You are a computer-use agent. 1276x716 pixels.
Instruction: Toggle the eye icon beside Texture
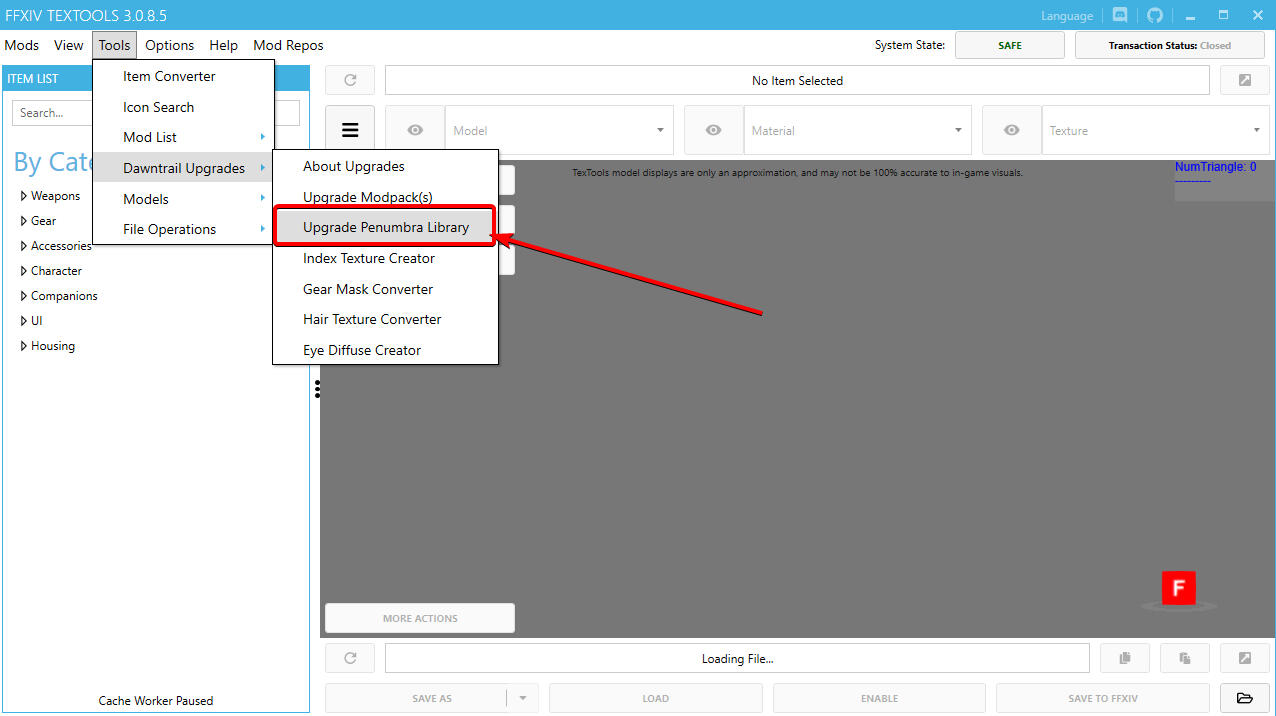coord(1011,130)
